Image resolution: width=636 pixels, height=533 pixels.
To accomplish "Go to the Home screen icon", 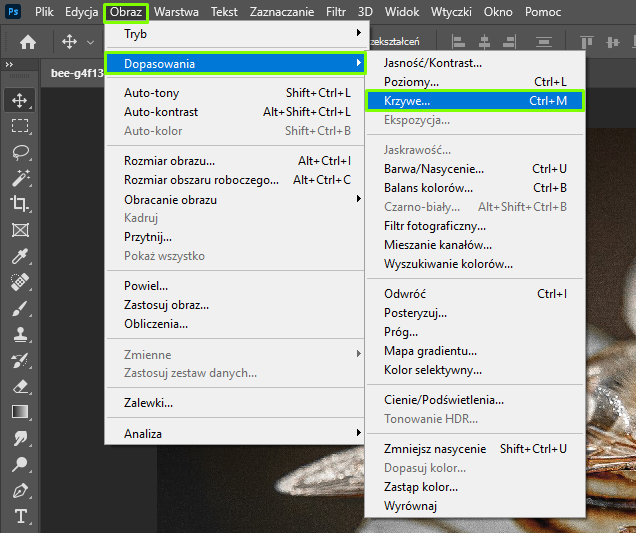I will [28, 42].
